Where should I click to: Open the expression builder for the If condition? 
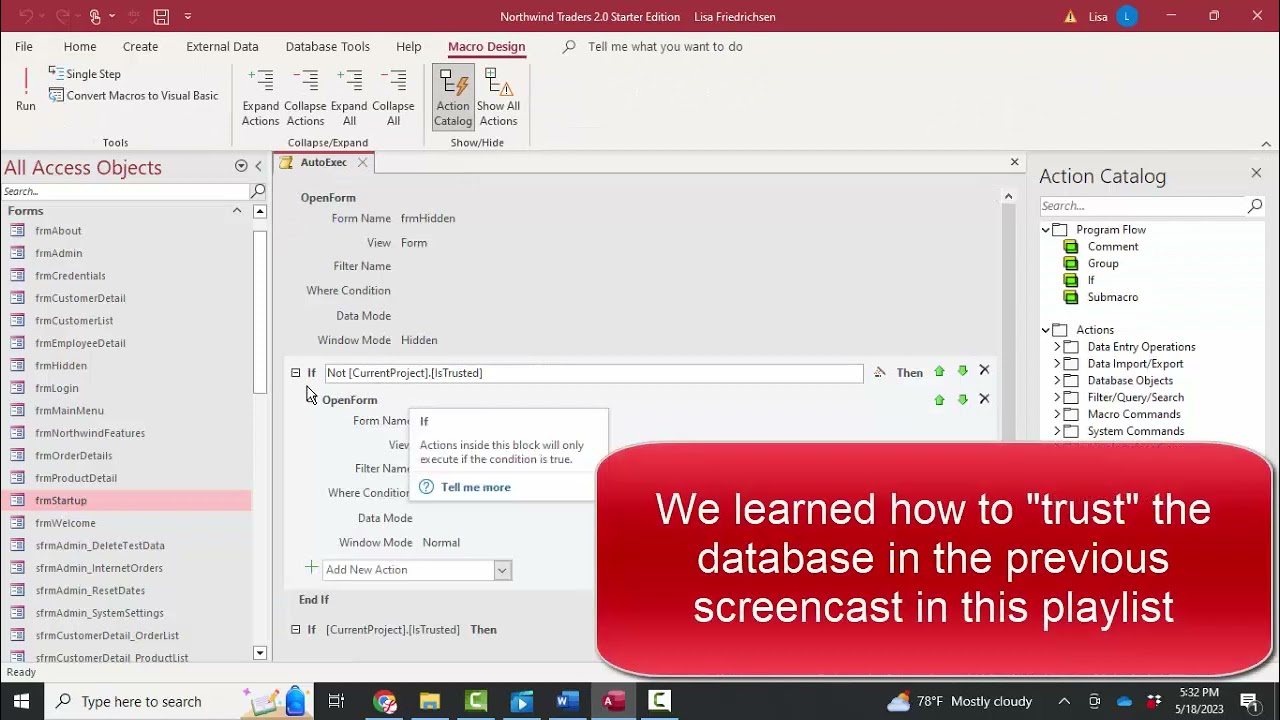coord(879,372)
